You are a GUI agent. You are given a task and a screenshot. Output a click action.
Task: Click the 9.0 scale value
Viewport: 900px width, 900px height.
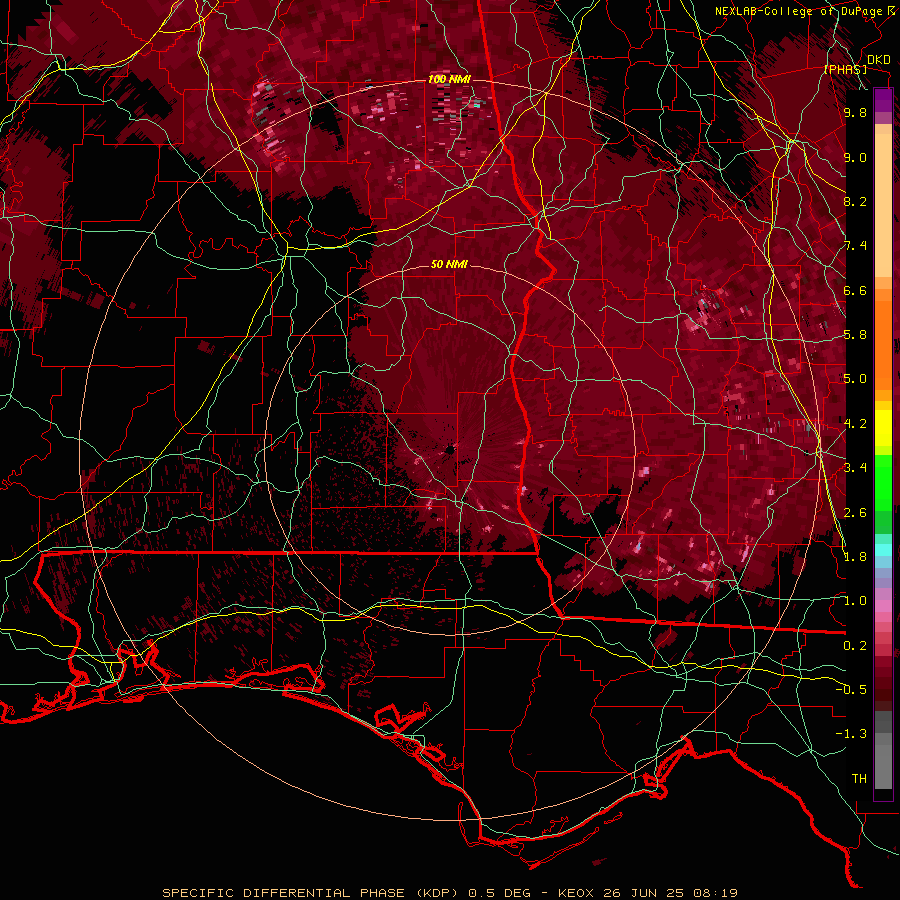pyautogui.click(x=855, y=157)
